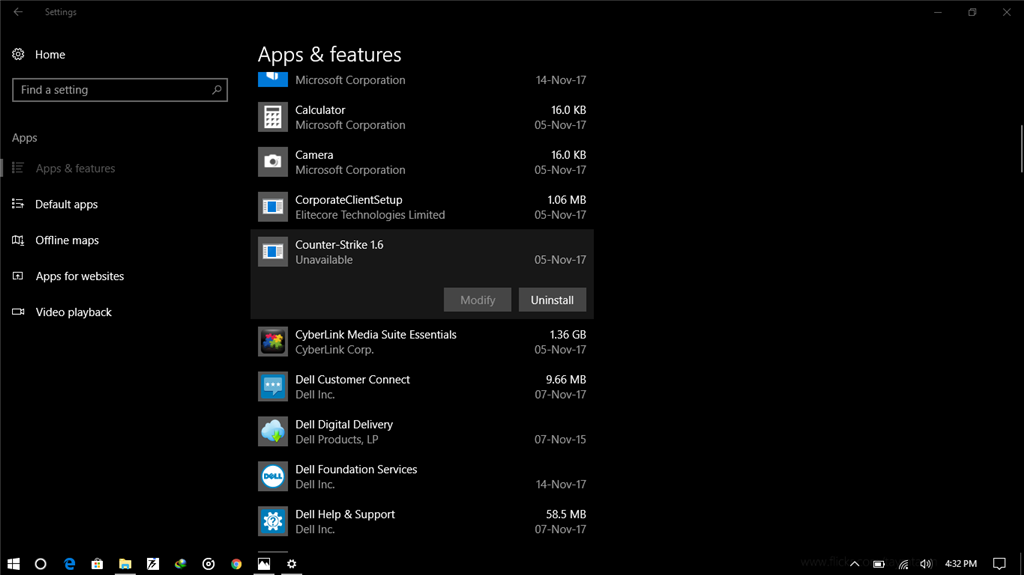Click Counter-Strike 1.6 title text
1024x575 pixels.
click(x=339, y=245)
